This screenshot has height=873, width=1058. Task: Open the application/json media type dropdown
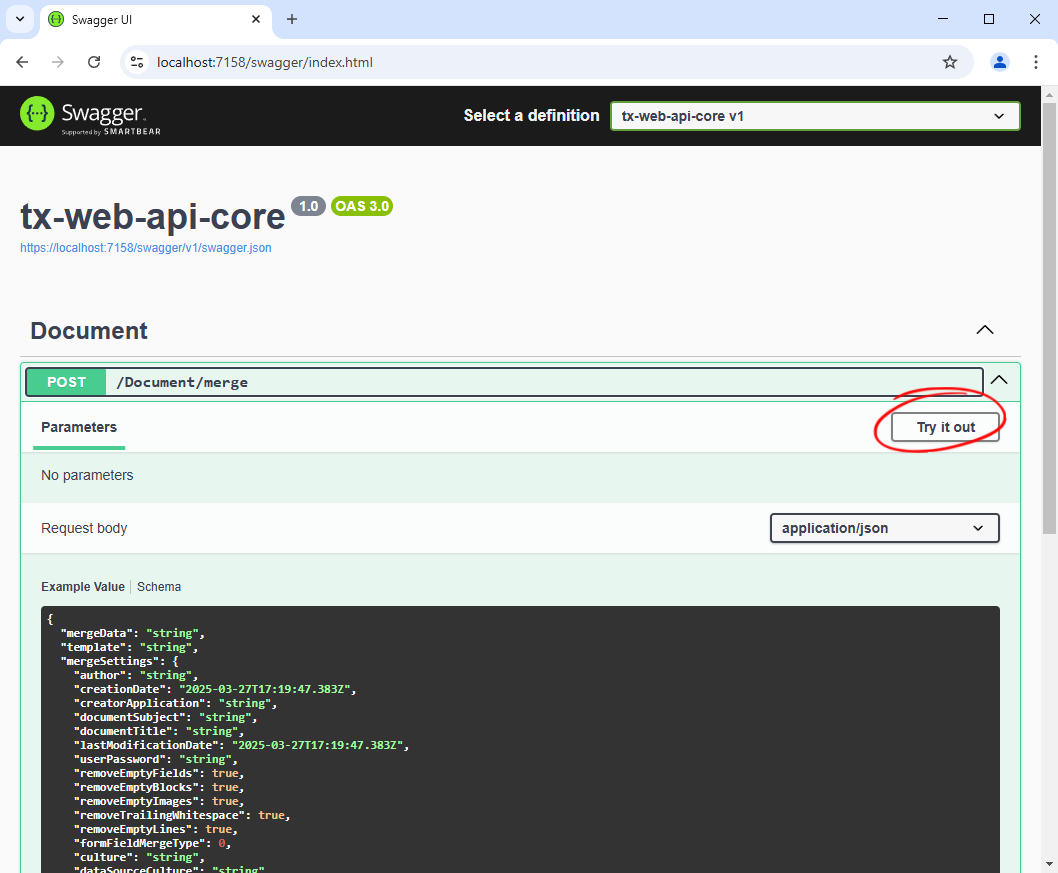pos(884,527)
